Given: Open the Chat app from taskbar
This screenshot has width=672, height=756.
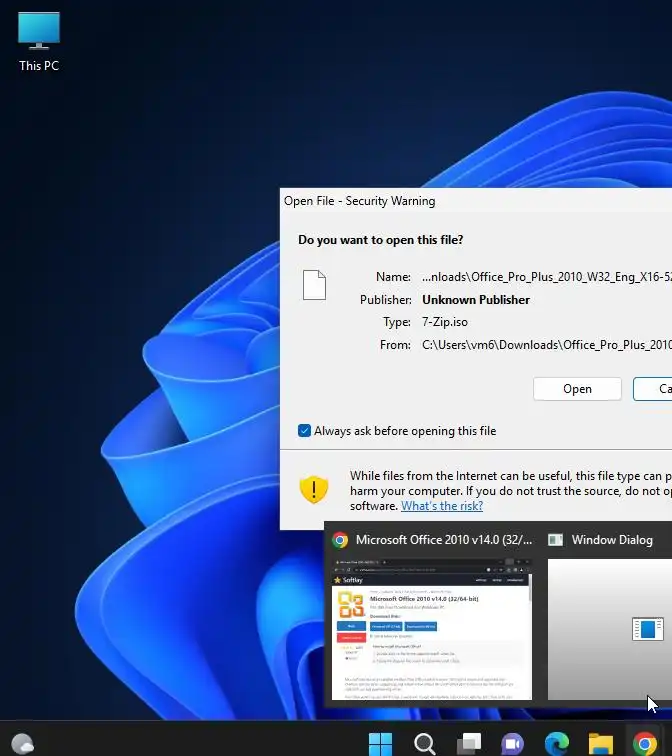Looking at the screenshot, I should tap(513, 743).
